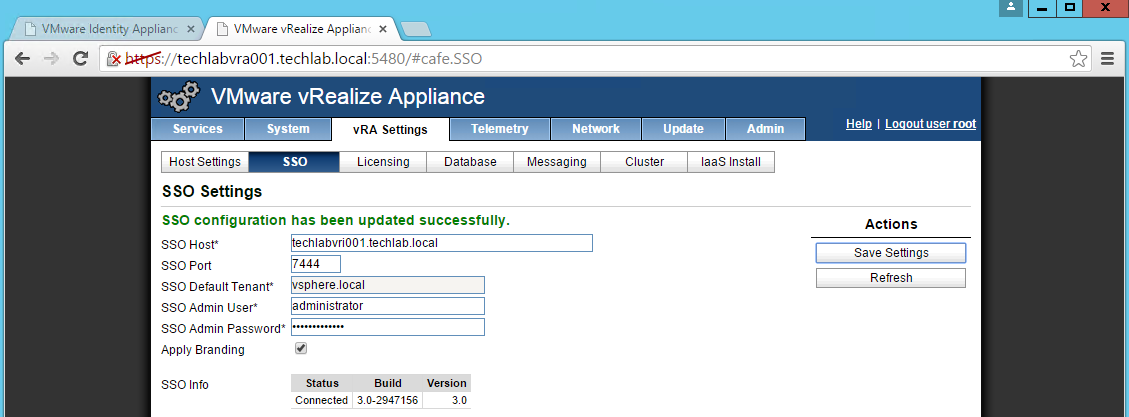Click the Help link
The width and height of the screenshot is (1129, 417).
858,124
